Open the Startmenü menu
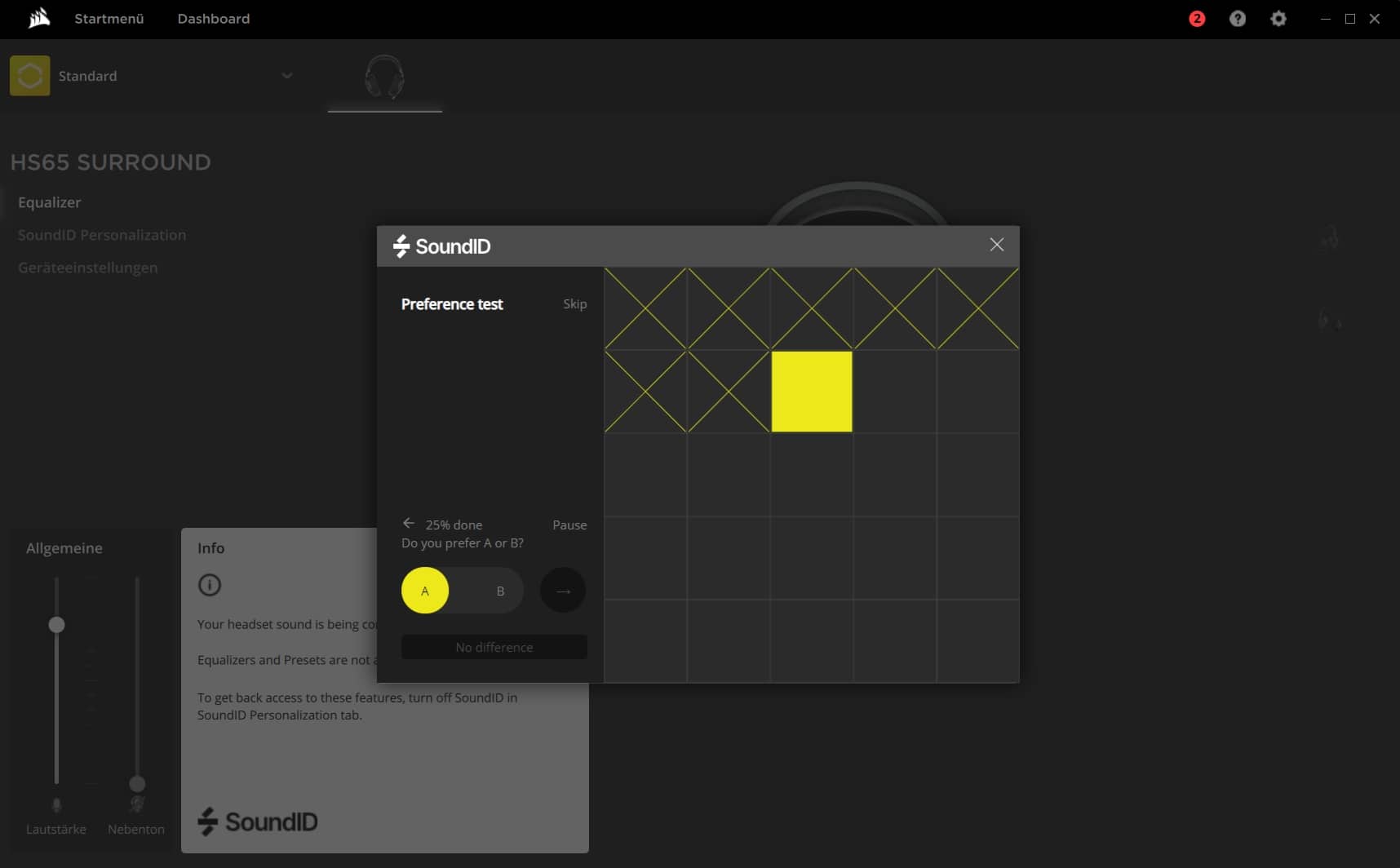Screen dimensions: 1400x868 coord(109,19)
